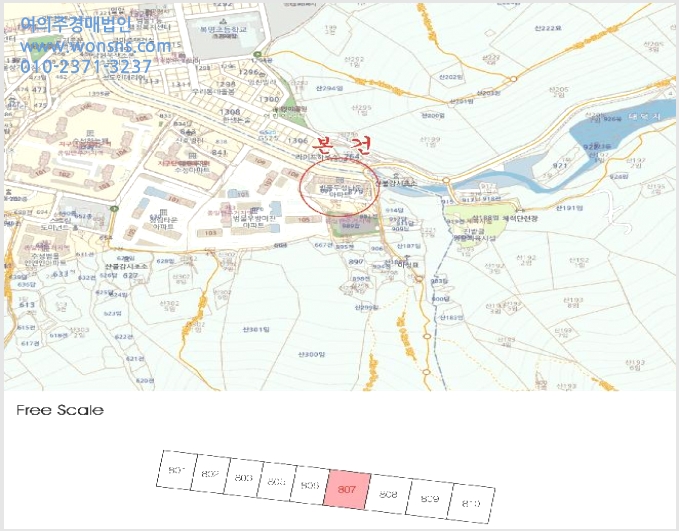Click unit 810 in the floor plan
The height and width of the screenshot is (531, 679).
coord(471,504)
